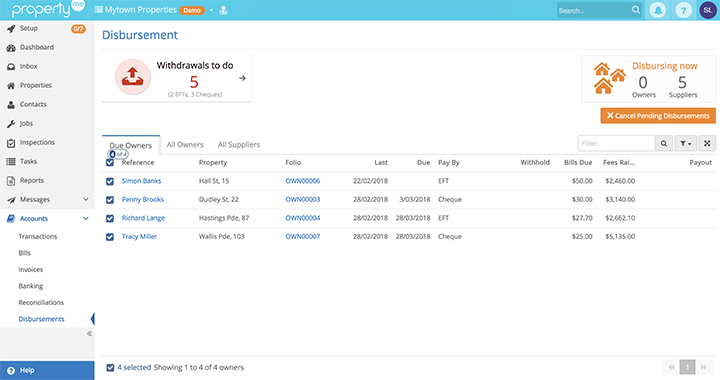Open folio OWN00003 link

[303, 200]
